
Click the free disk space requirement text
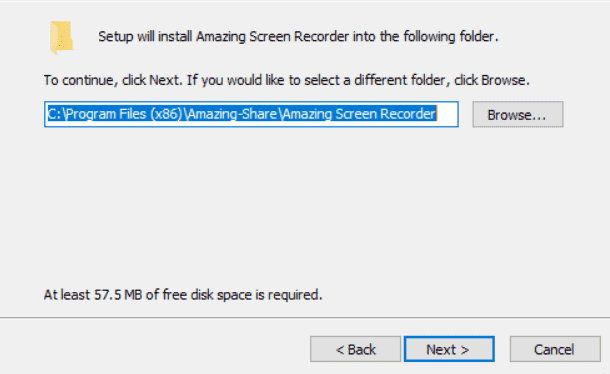tap(183, 295)
